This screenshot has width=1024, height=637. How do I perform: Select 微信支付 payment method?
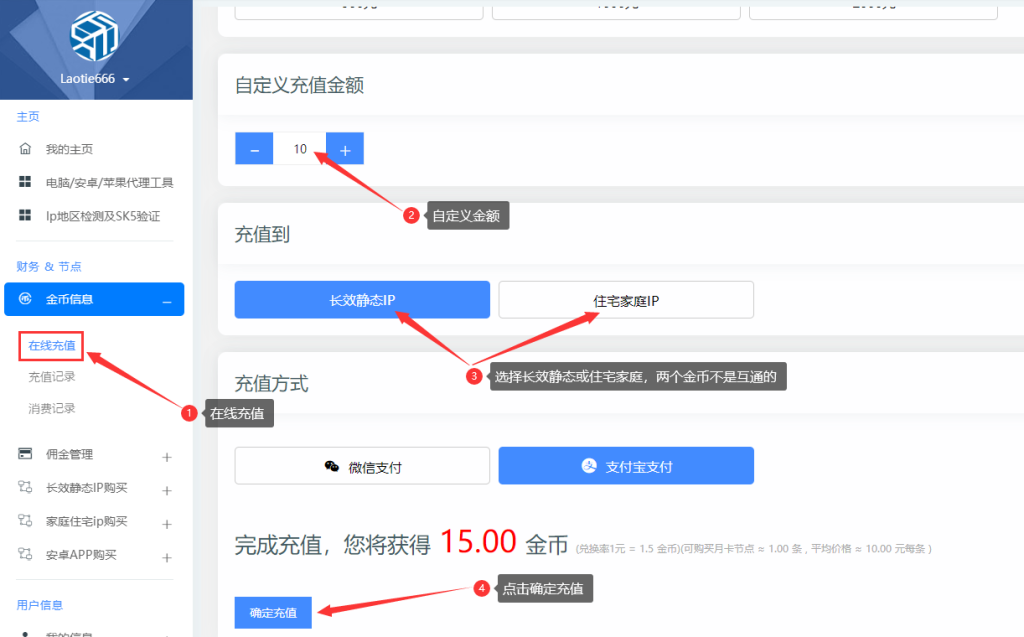click(x=362, y=466)
